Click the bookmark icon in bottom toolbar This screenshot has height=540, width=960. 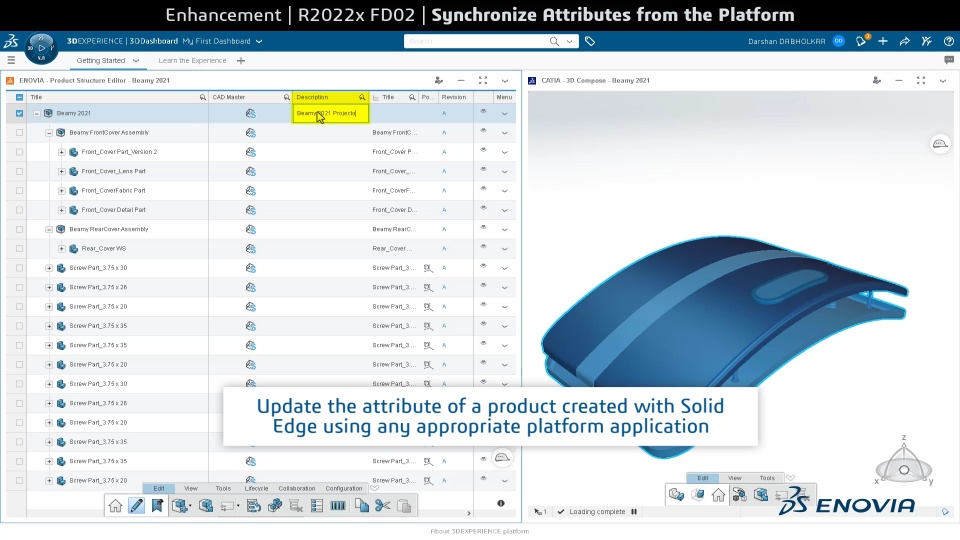click(157, 506)
